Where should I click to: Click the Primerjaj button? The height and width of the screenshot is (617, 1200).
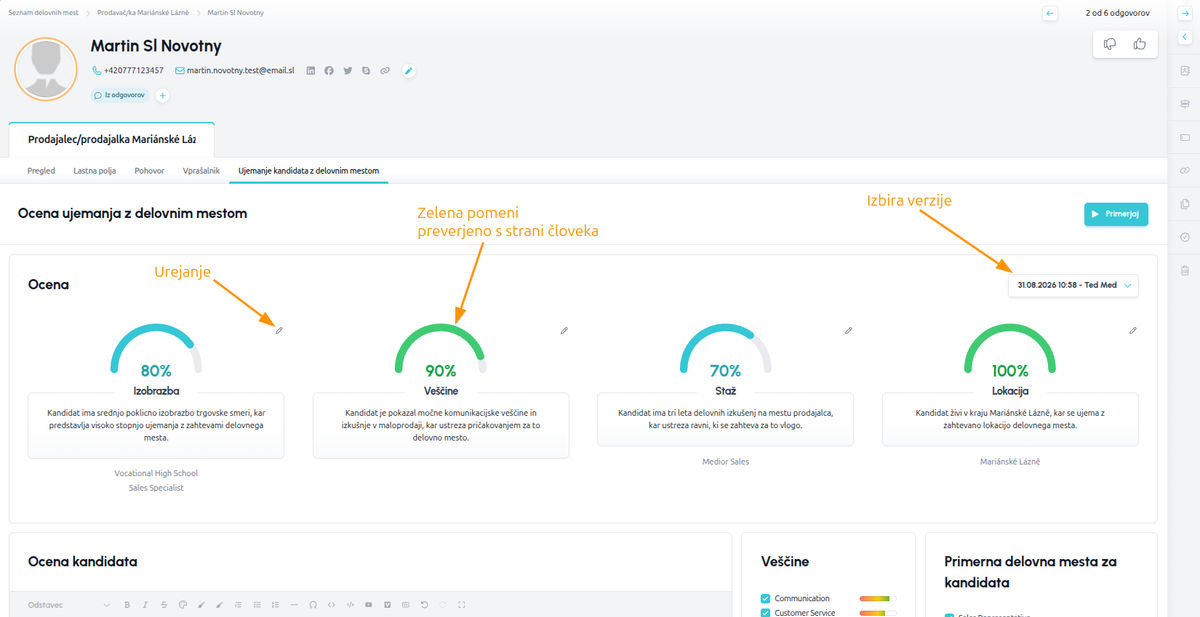pos(1116,214)
